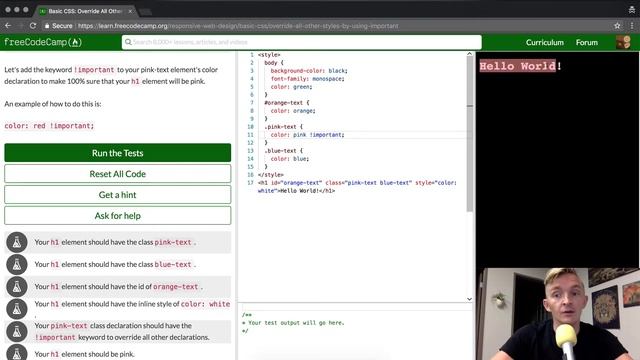Viewport: 640px width, 360px height.
Task: Click the h1 element code on line 17
Action: (357, 187)
